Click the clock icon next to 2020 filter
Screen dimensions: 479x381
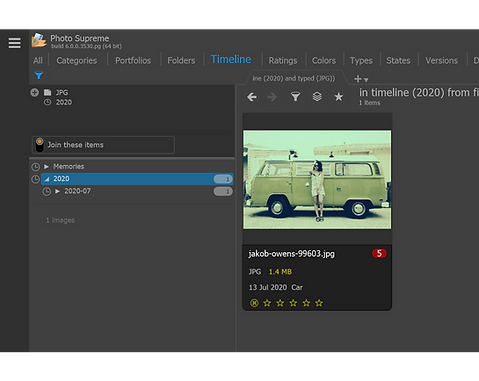click(48, 102)
